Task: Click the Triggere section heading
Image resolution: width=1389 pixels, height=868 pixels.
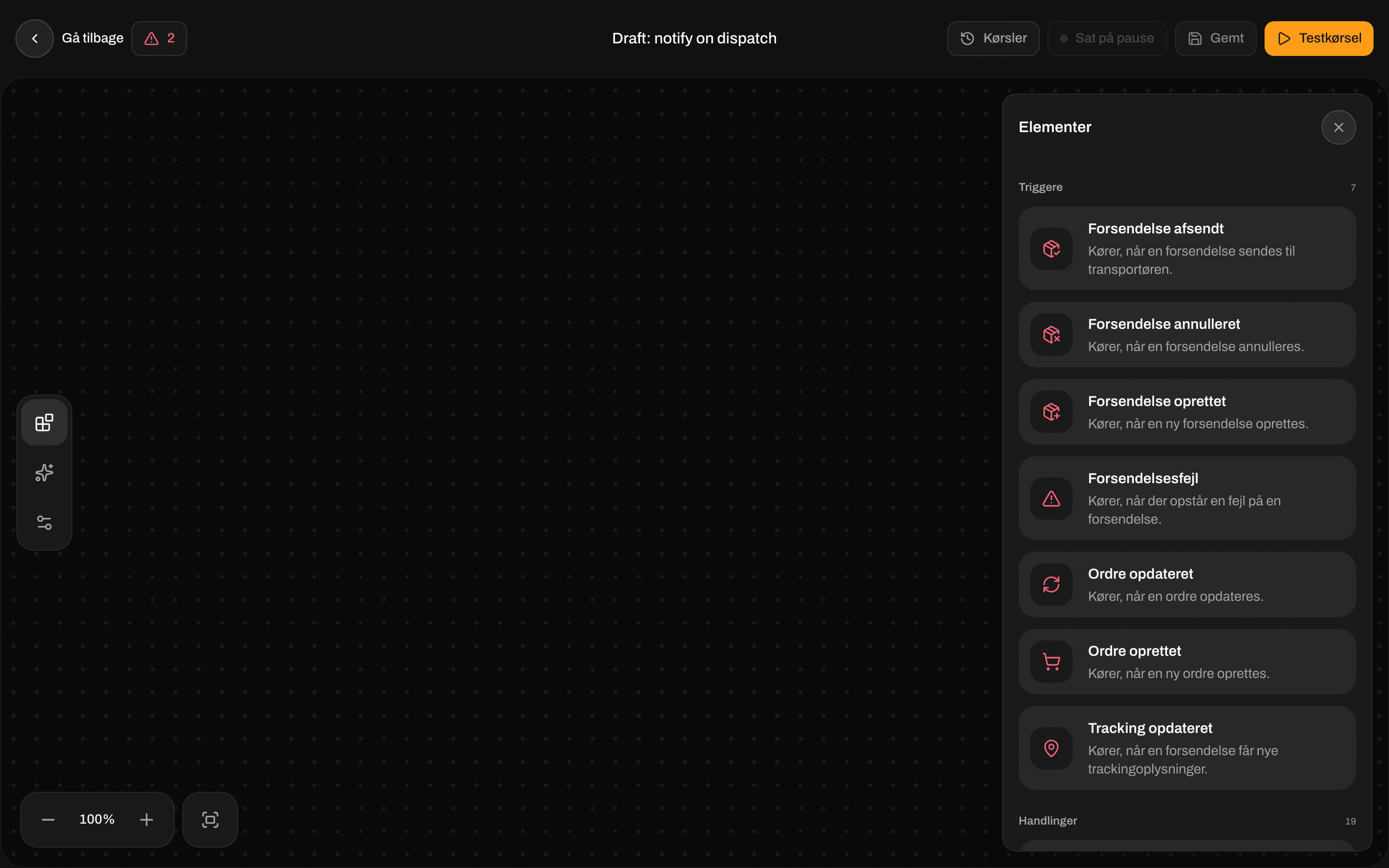Action: (x=1040, y=187)
